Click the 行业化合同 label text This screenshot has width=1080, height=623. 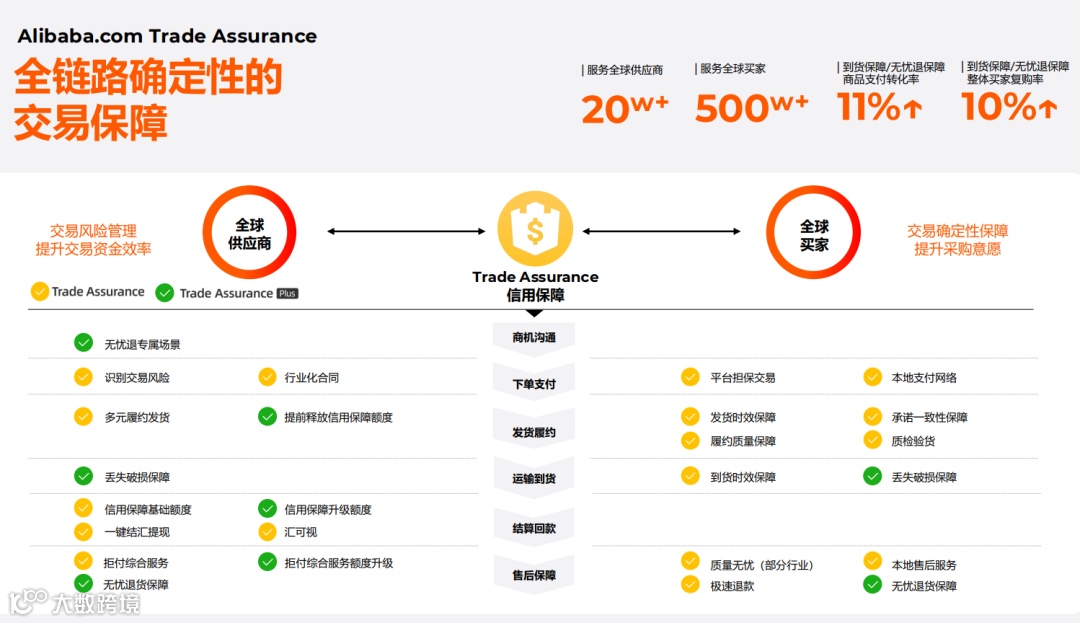(x=311, y=377)
